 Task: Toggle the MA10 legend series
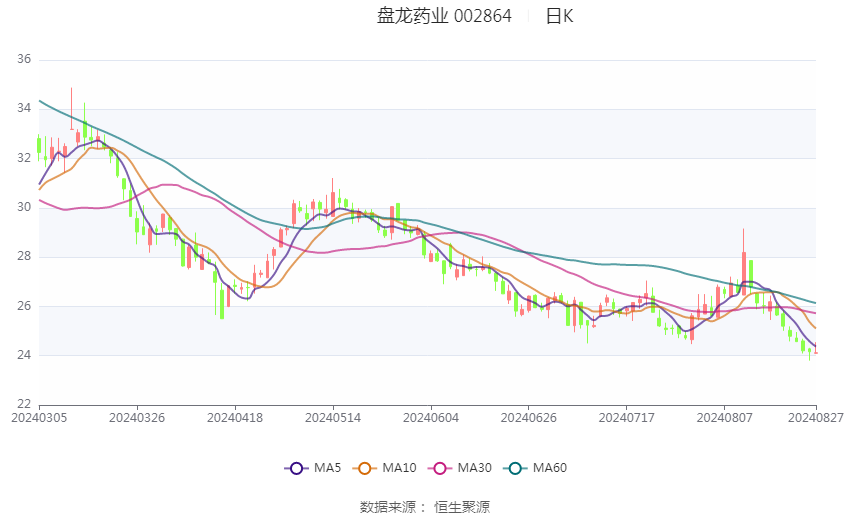[x=384, y=468]
